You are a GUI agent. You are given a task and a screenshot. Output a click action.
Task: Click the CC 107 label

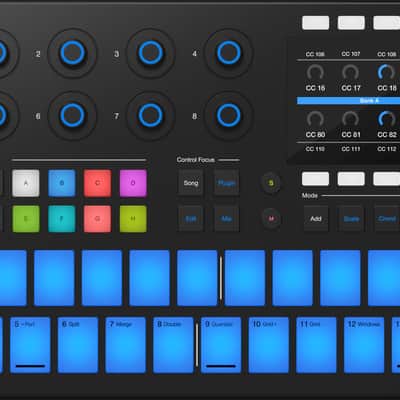pos(351,54)
